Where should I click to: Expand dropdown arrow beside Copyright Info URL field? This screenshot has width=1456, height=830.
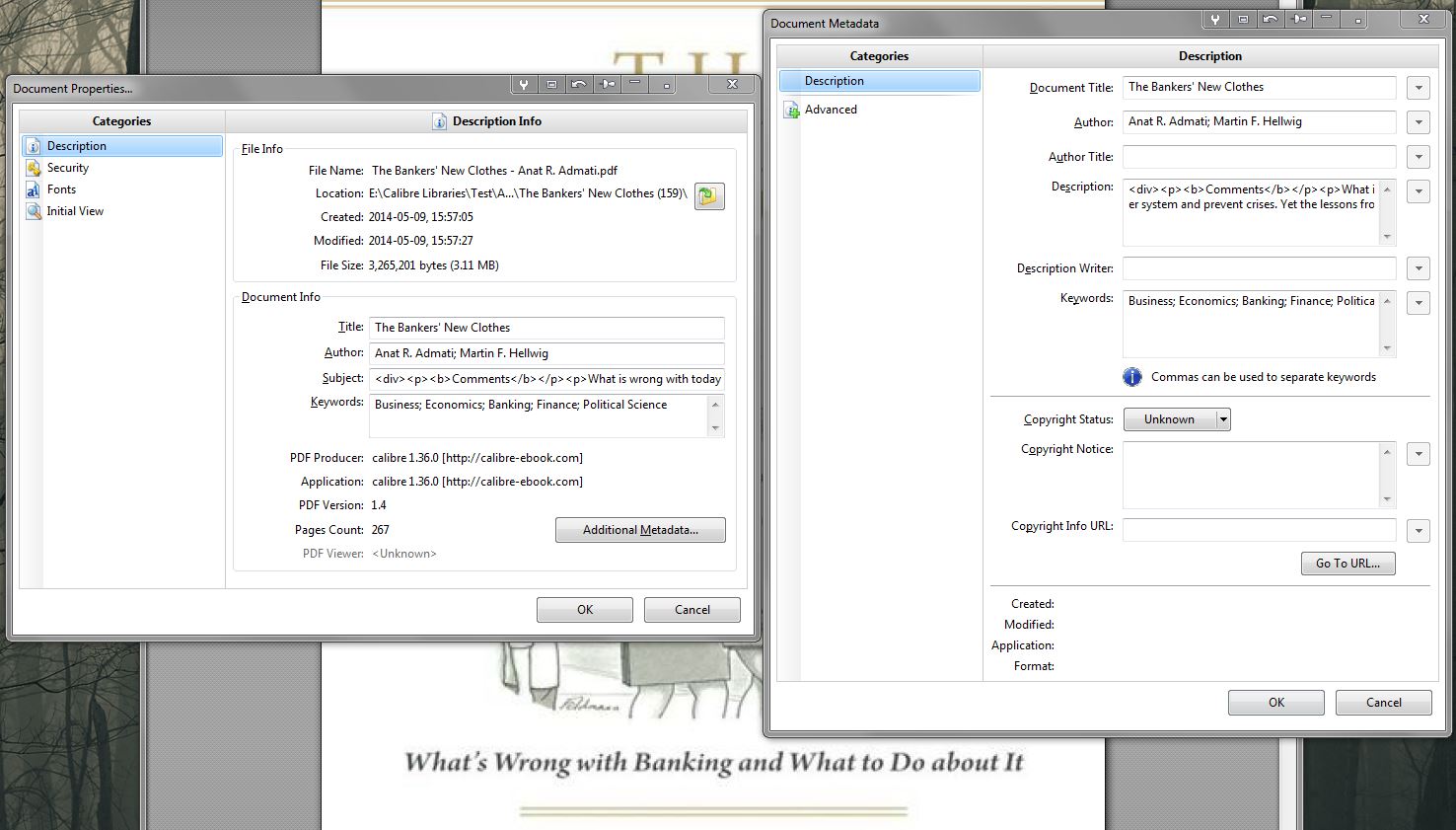[x=1419, y=531]
